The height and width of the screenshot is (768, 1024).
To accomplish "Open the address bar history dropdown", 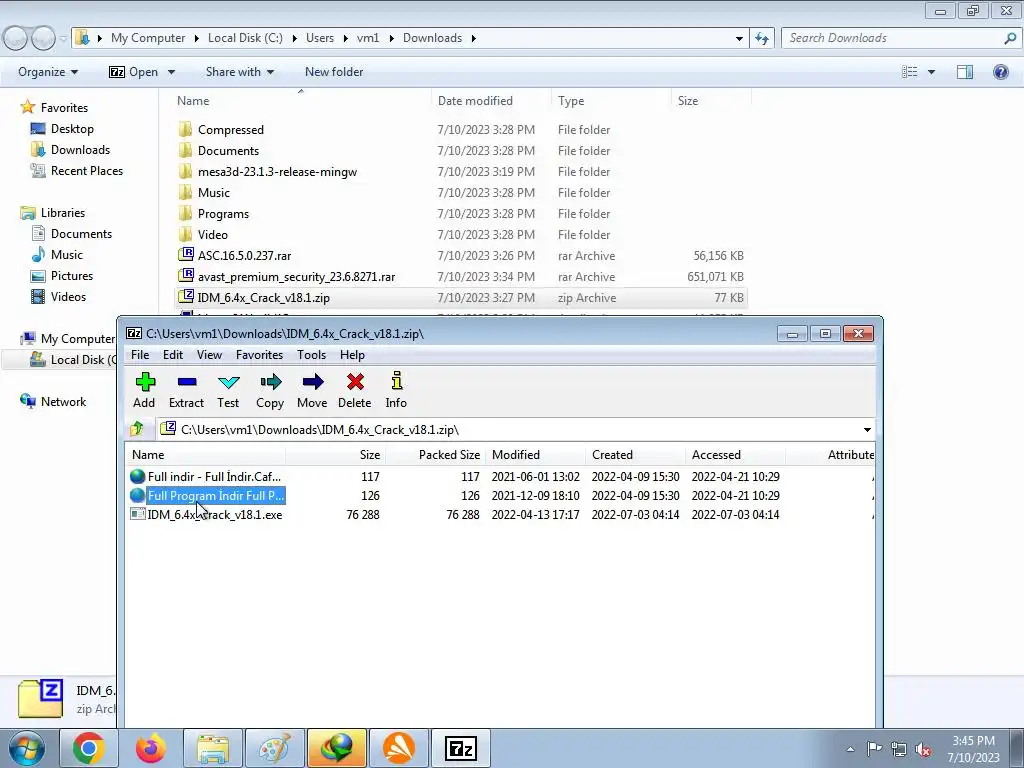I will pos(739,38).
